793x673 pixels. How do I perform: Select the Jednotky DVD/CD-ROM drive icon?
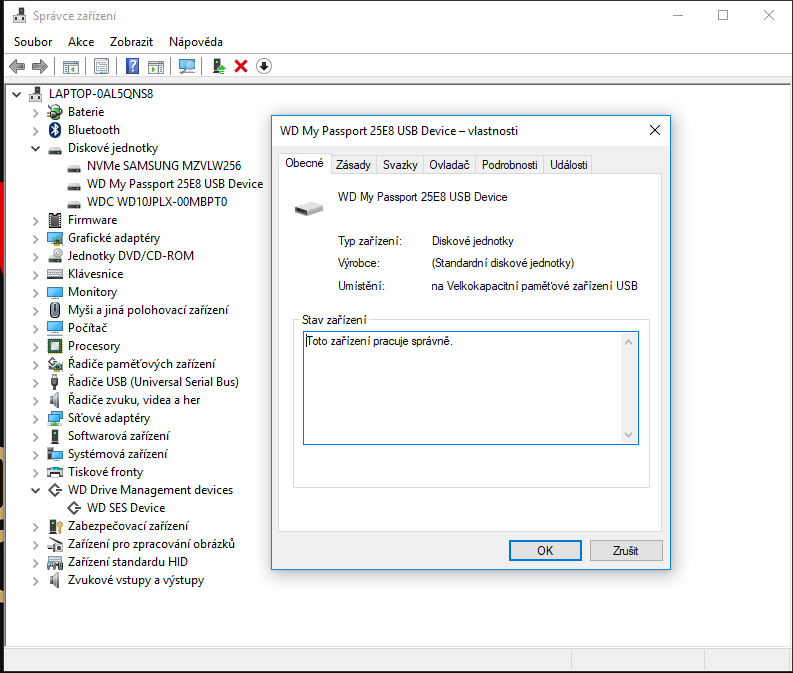[55, 256]
